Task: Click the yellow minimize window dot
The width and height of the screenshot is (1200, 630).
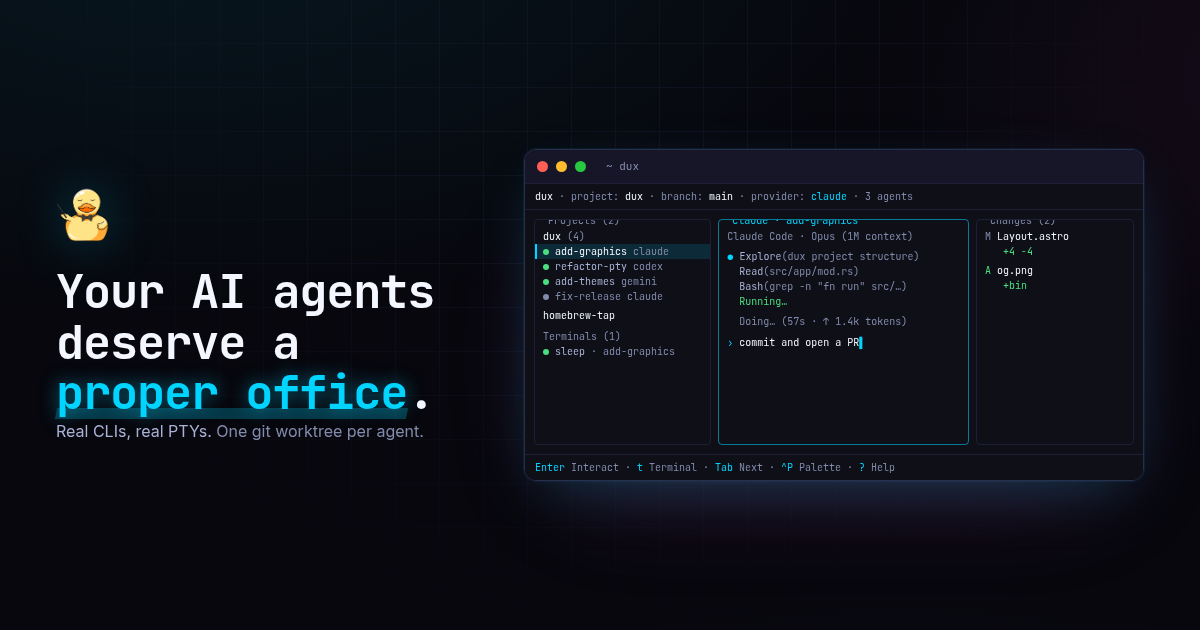Action: pyautogui.click(x=561, y=167)
